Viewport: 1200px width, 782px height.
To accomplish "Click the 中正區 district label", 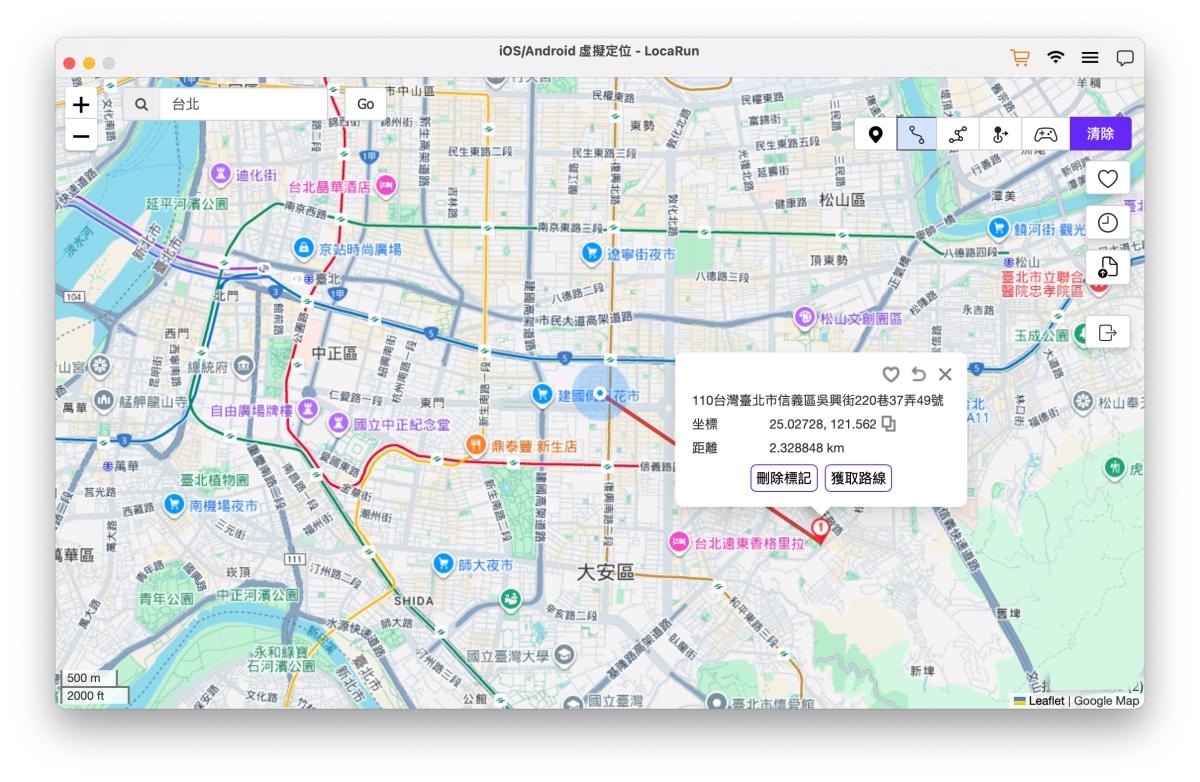I will [334, 354].
